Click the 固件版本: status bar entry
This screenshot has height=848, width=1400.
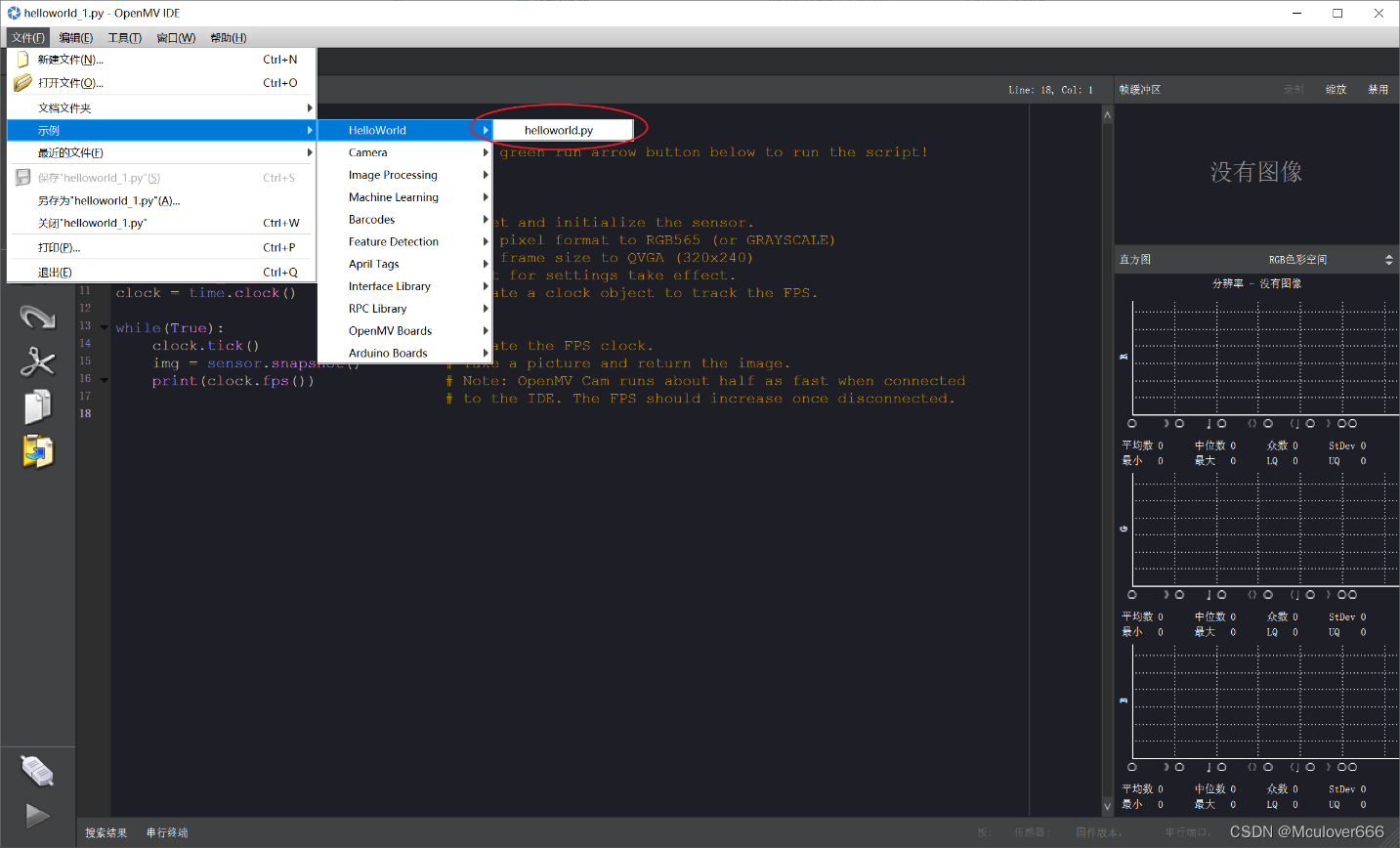pos(1099,832)
